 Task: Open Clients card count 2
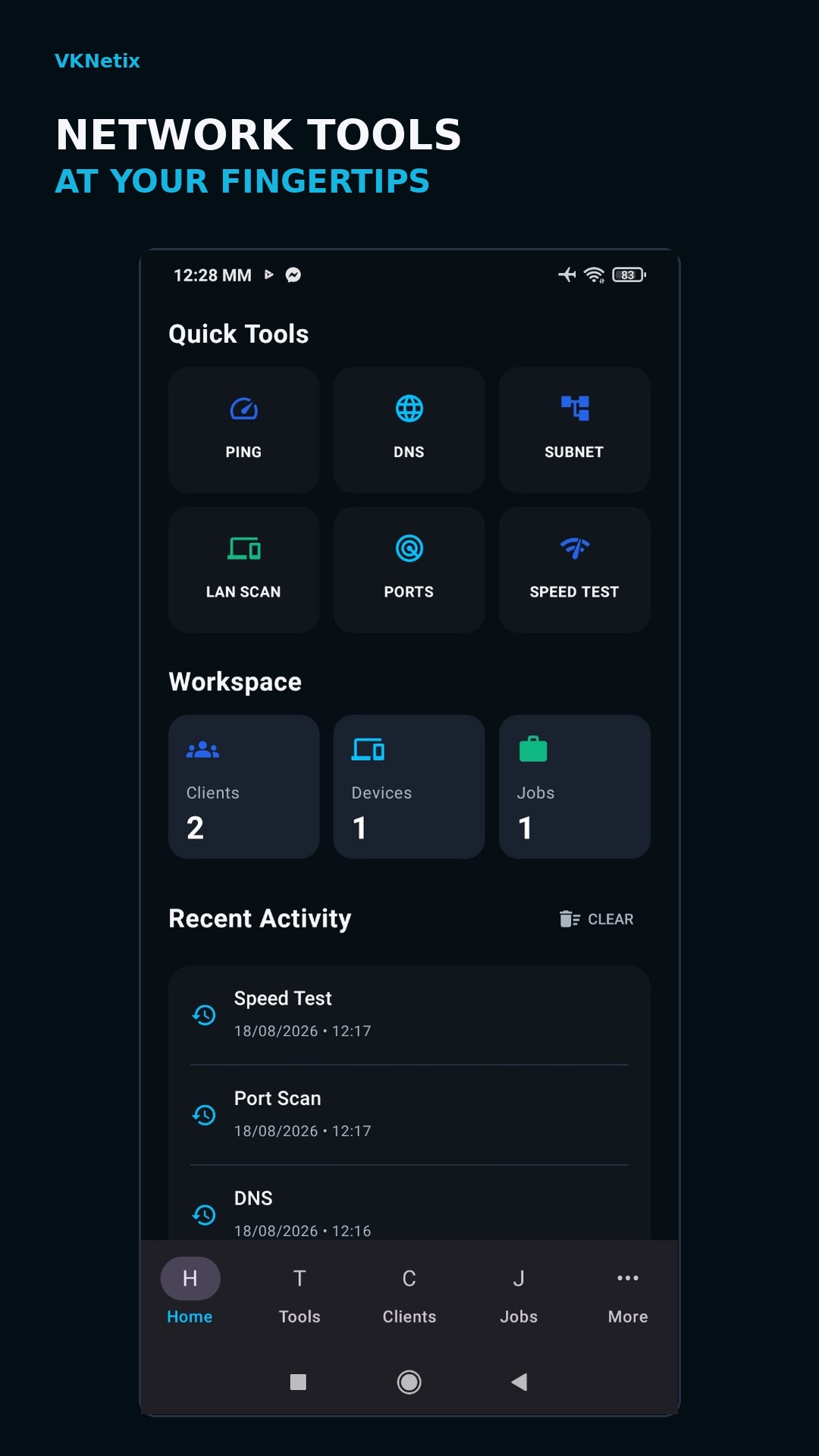[243, 786]
